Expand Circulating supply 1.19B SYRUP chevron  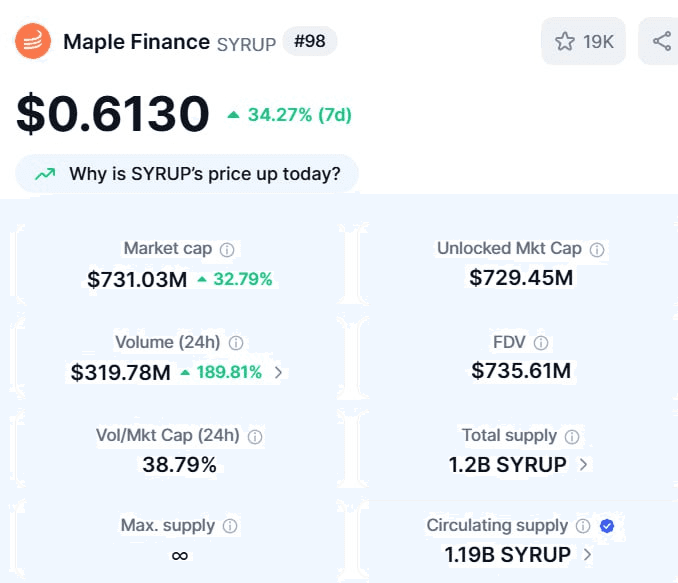[587, 554]
